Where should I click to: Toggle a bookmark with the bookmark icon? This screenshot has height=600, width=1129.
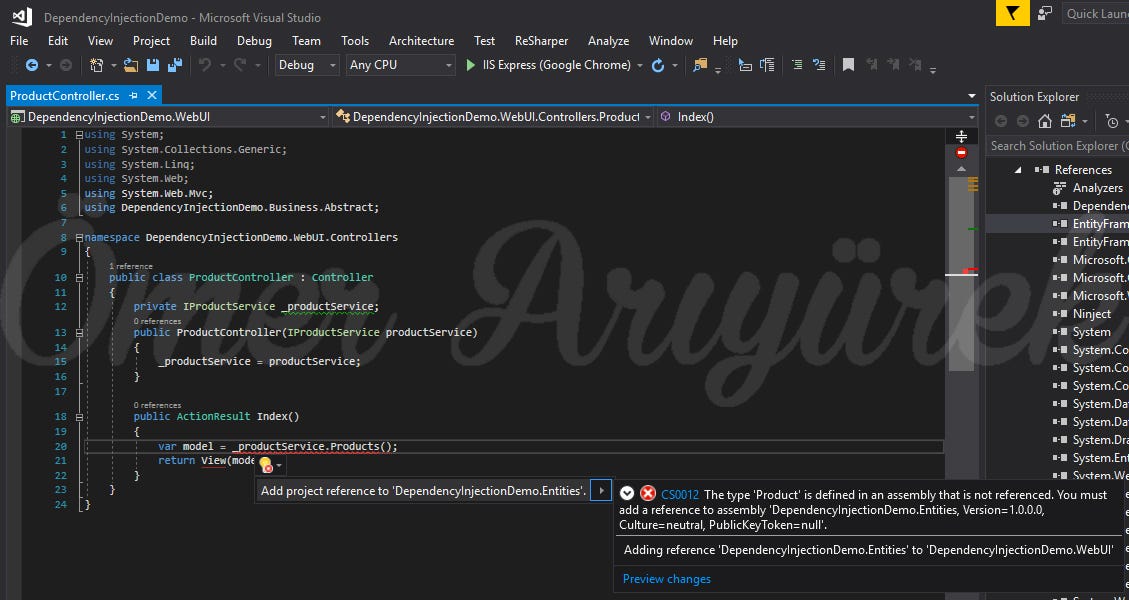click(x=848, y=65)
